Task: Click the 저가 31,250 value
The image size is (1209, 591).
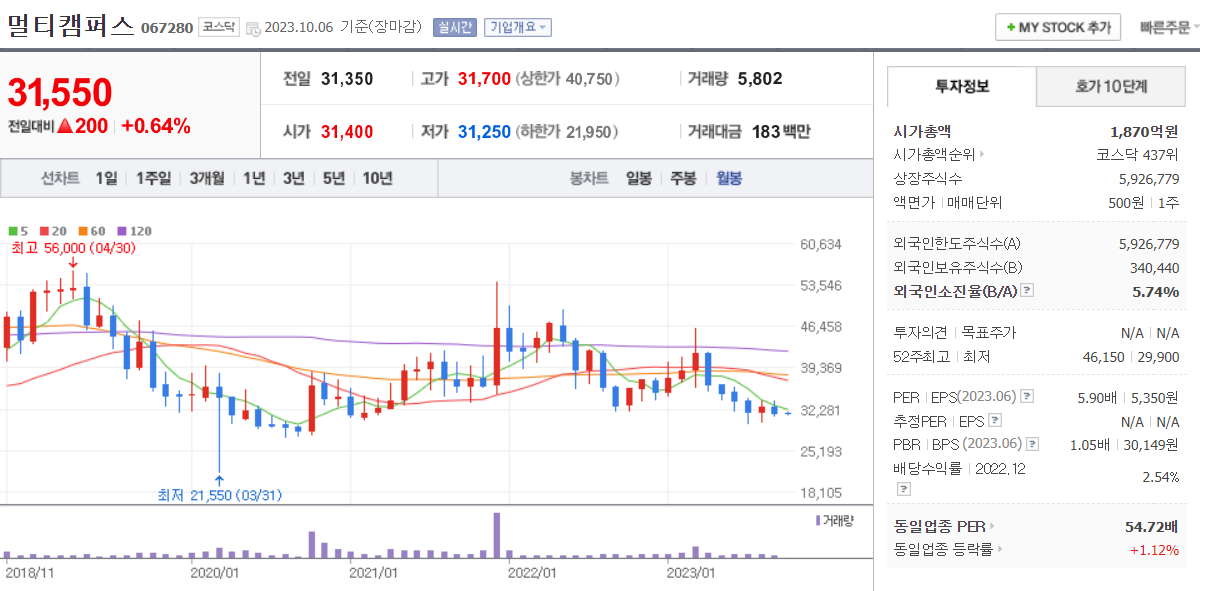Action: pos(484,131)
